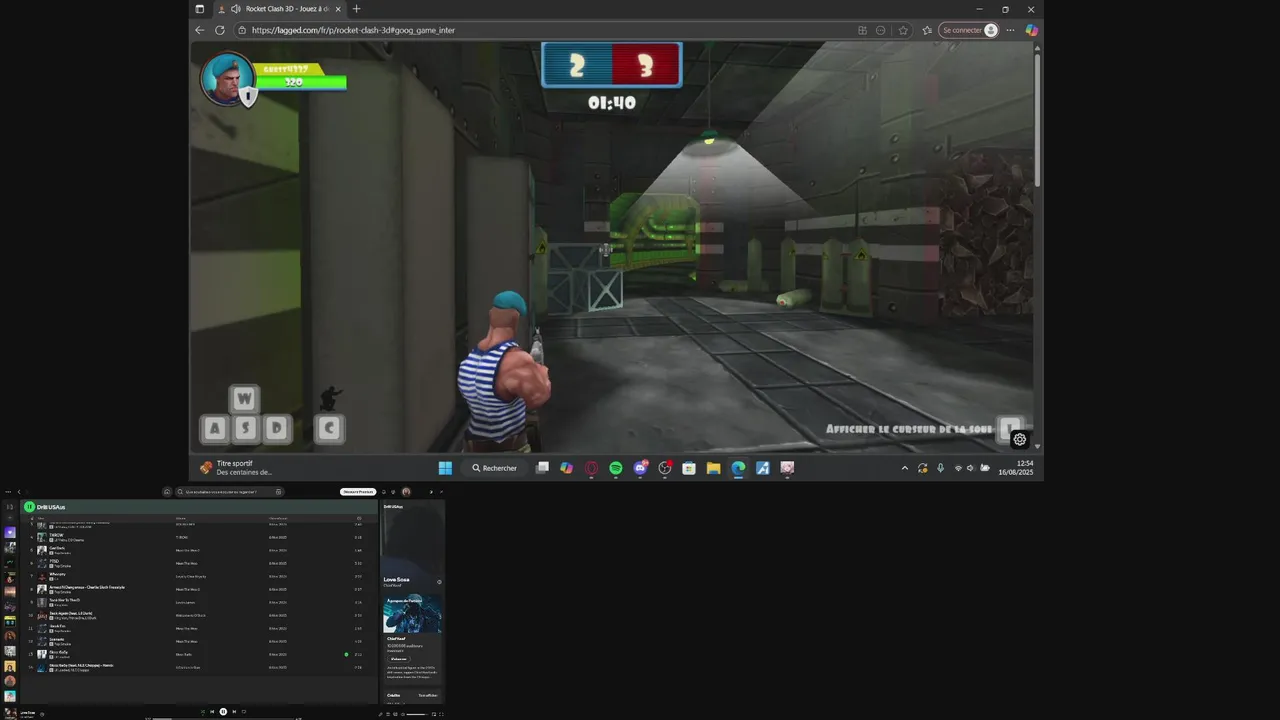The height and width of the screenshot is (720, 1280).
Task: Click the D movement key in game
Action: pos(276,429)
